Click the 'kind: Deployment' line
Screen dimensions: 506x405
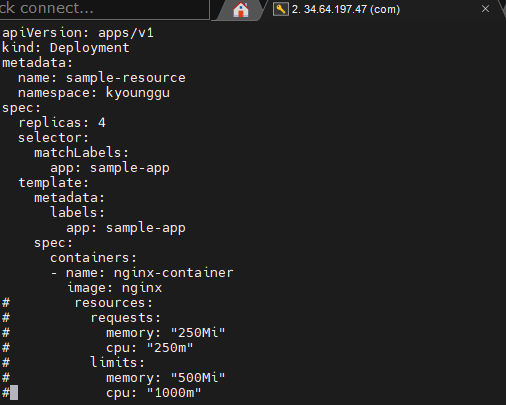pos(66,48)
